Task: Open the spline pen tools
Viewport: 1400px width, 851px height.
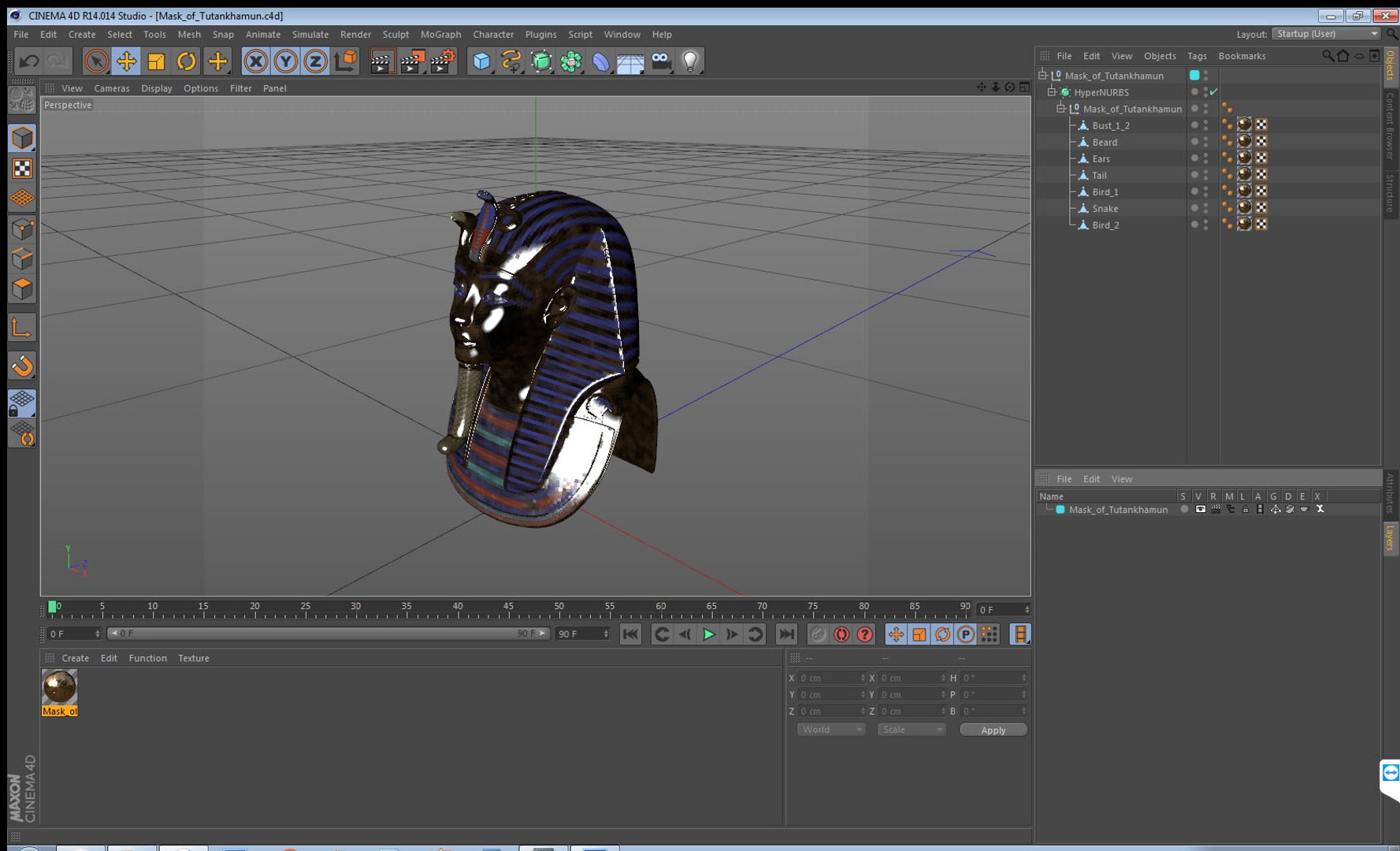Action: point(511,61)
